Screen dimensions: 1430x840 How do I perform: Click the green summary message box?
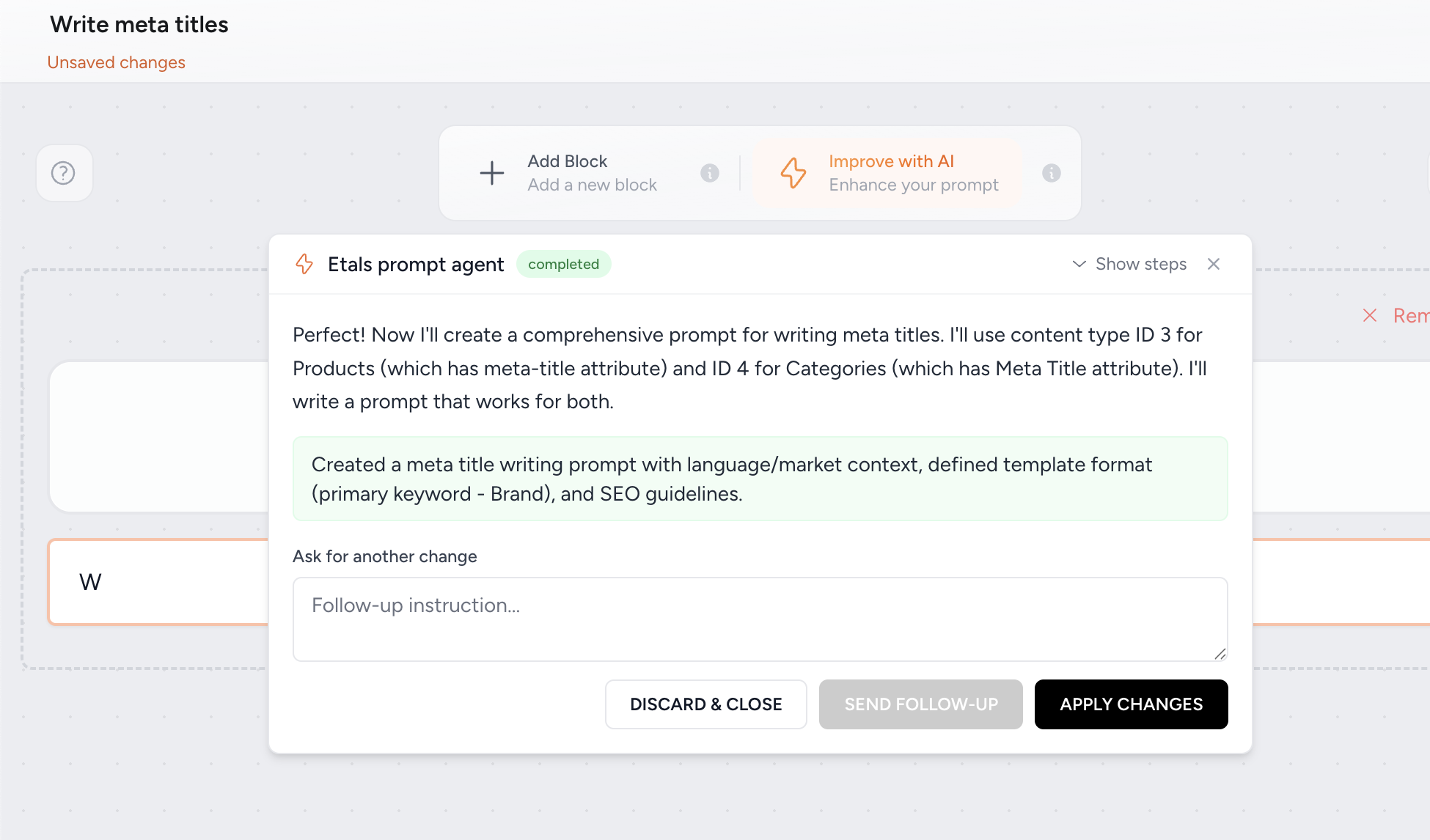tap(760, 479)
